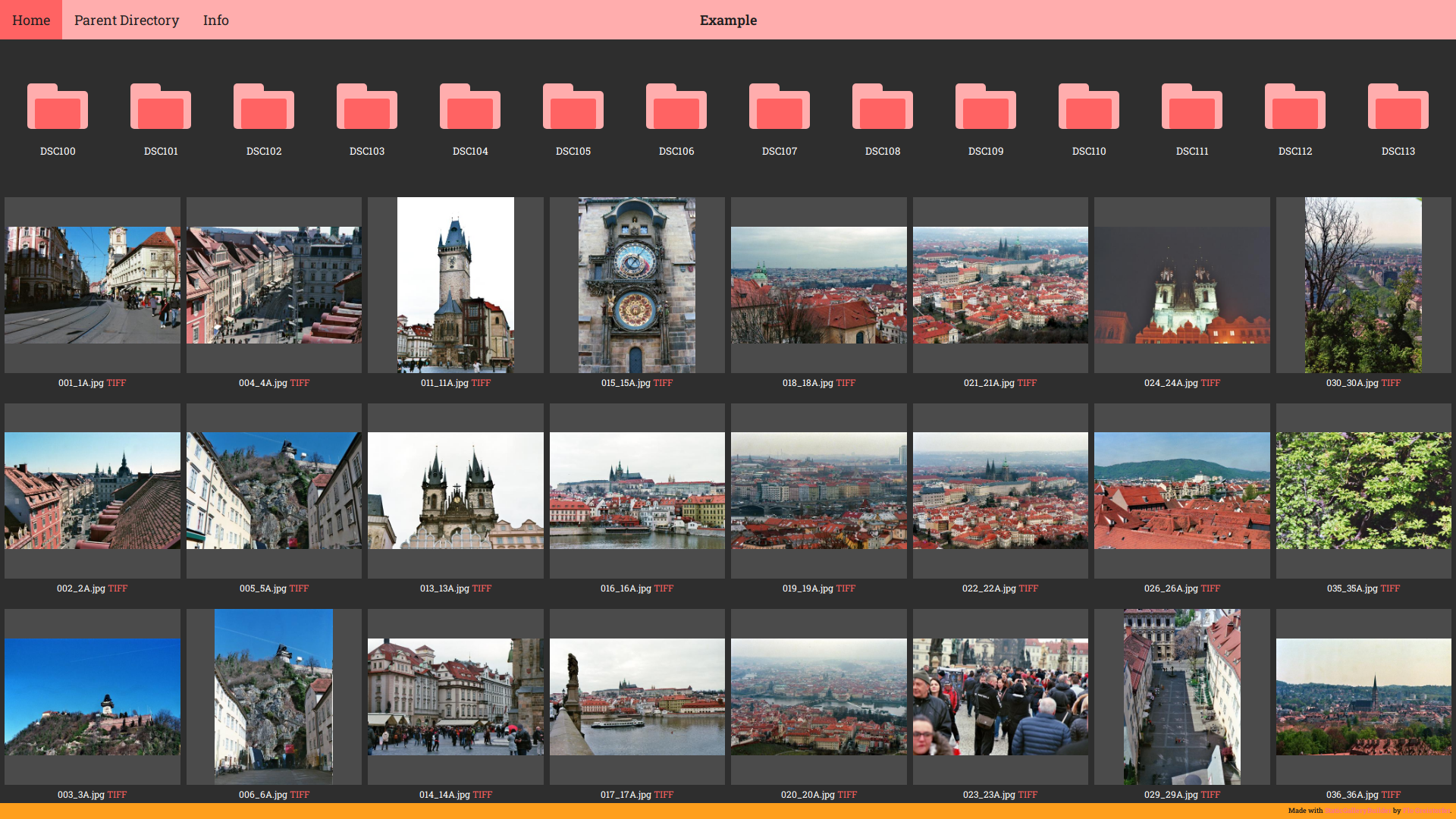
Task: Navigate to Parent Directory
Action: coord(127,20)
